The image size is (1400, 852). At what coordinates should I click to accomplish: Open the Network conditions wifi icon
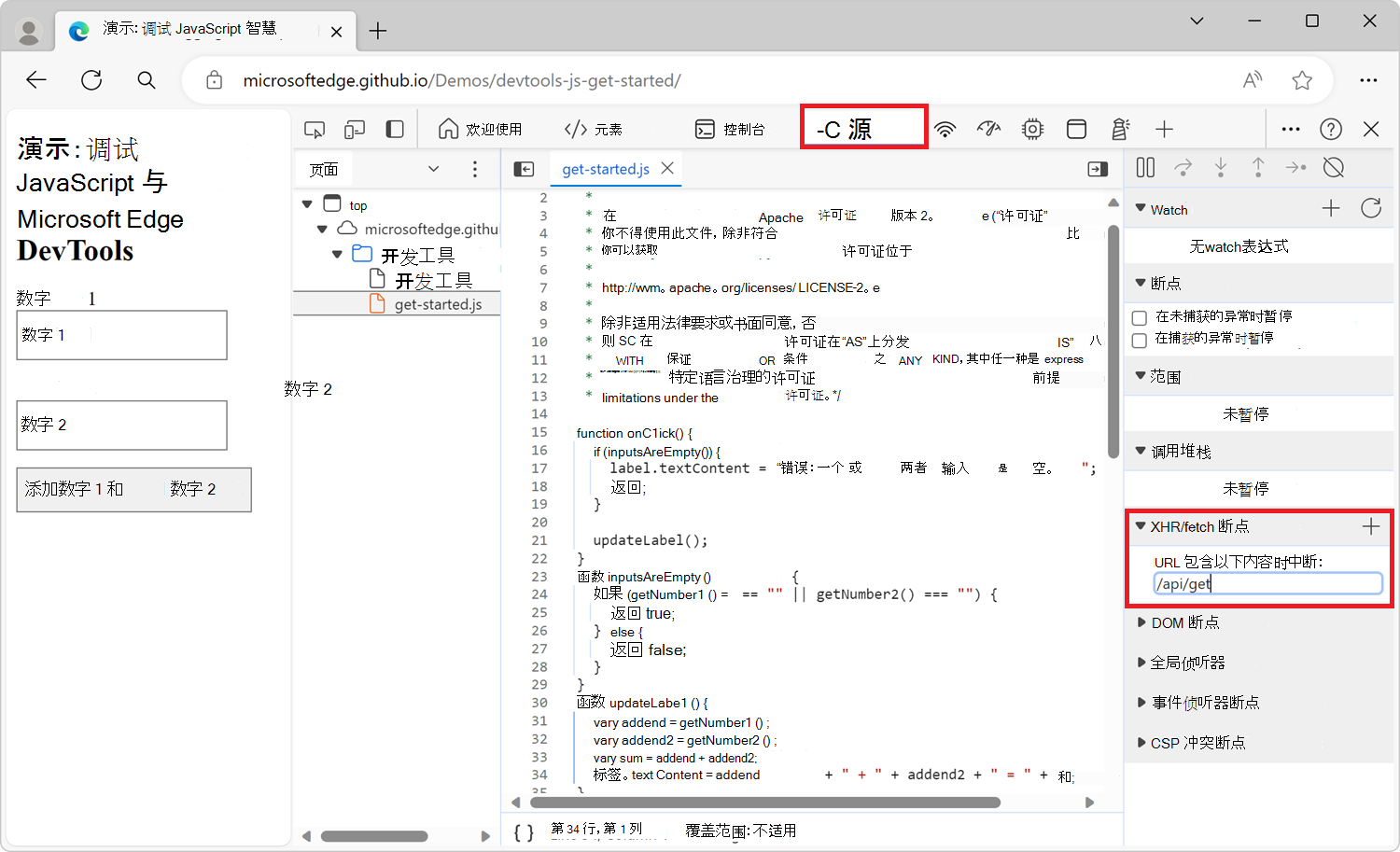945,129
